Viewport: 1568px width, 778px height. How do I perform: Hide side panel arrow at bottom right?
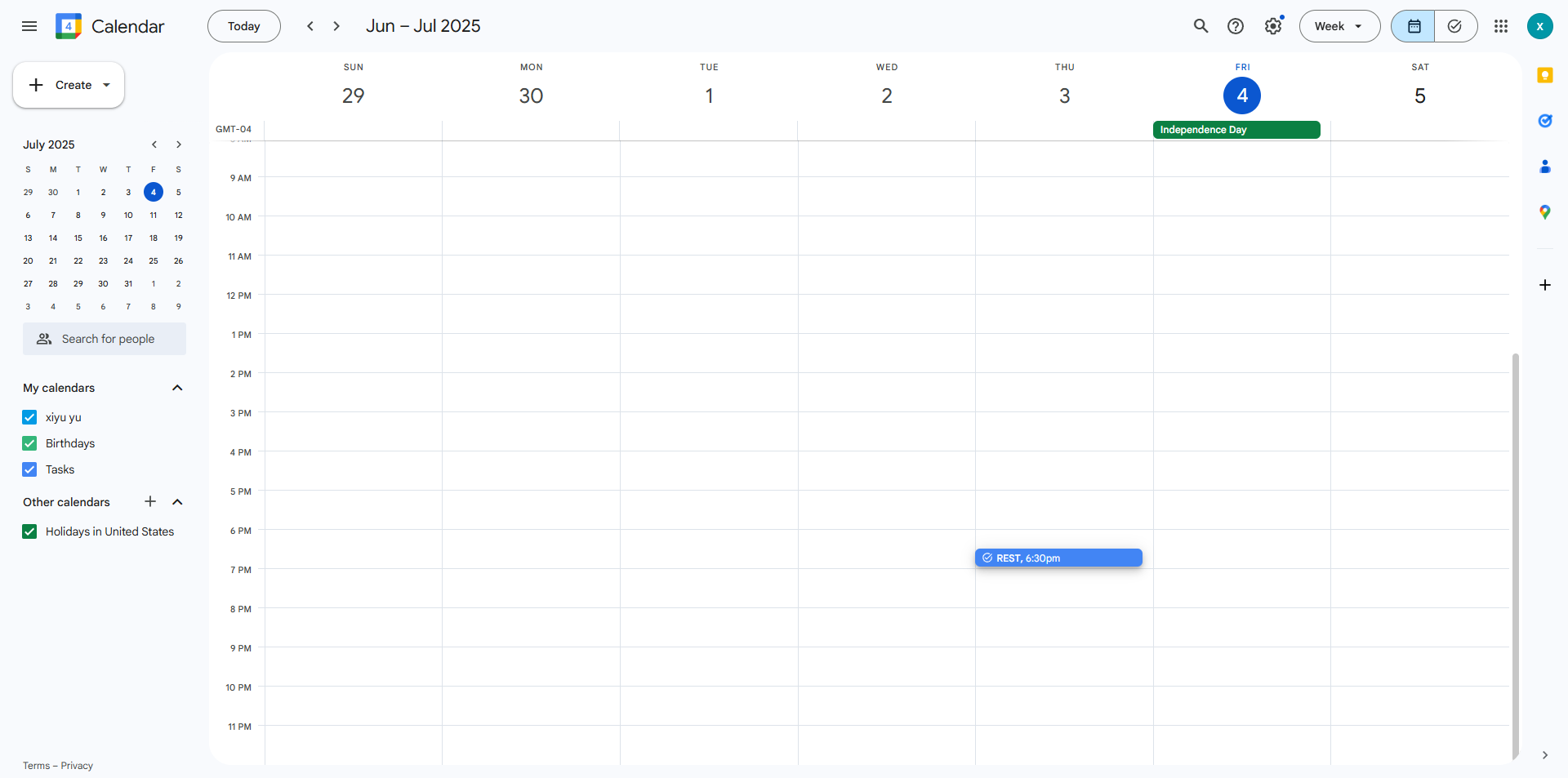coord(1544,755)
